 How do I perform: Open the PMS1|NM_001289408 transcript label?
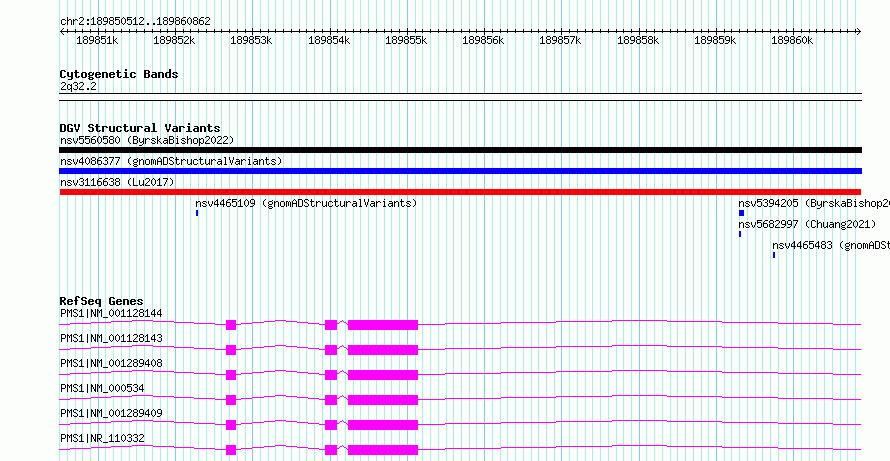click(x=111, y=363)
